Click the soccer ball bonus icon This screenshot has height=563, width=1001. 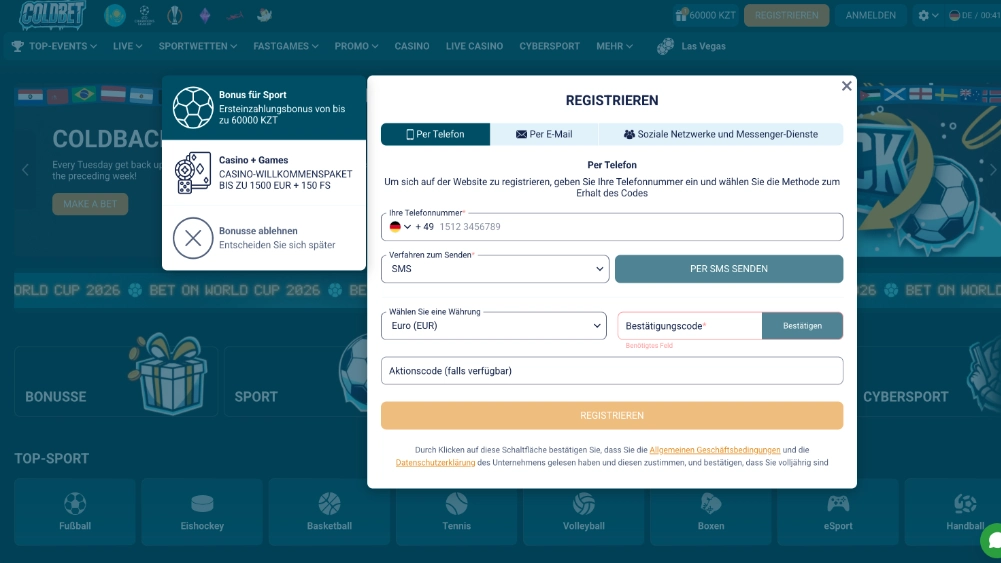(193, 107)
